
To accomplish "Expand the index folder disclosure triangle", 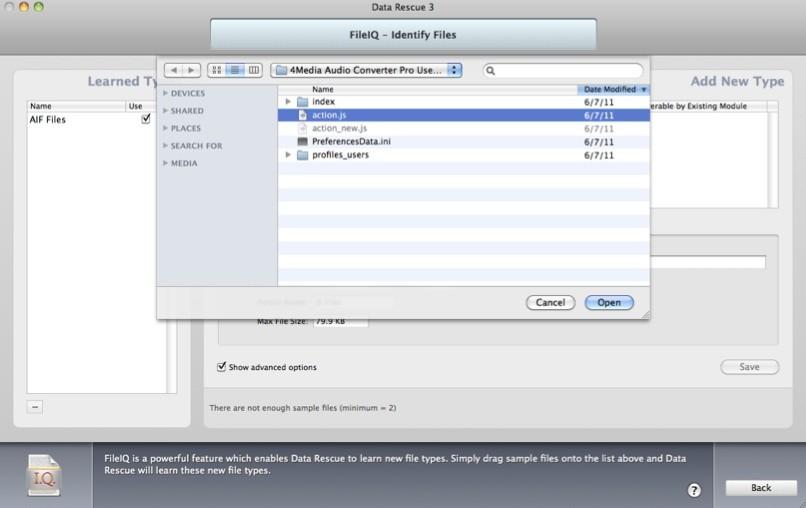I will (x=289, y=102).
